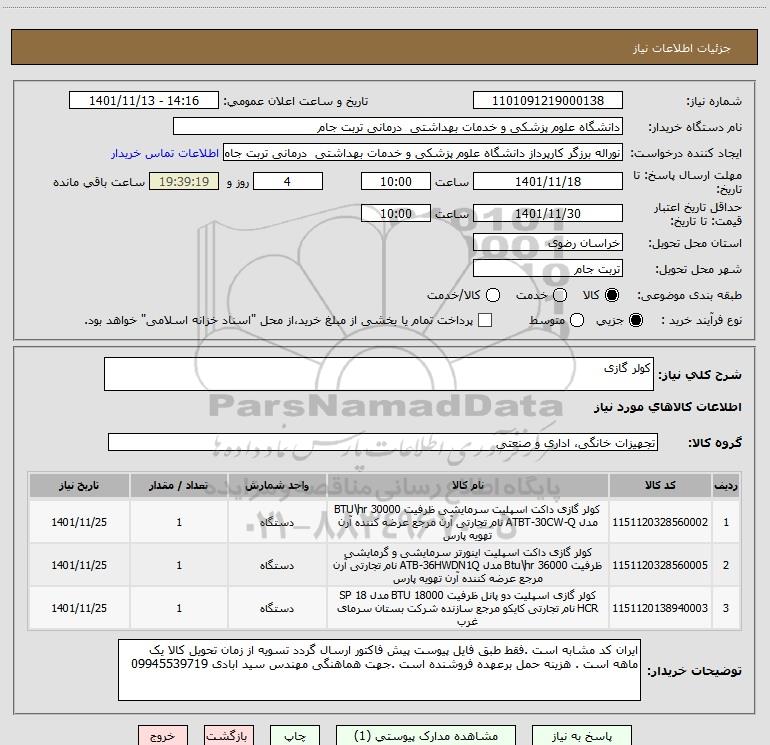
Task: Click the remaining days field showing 4
Action: (288, 181)
